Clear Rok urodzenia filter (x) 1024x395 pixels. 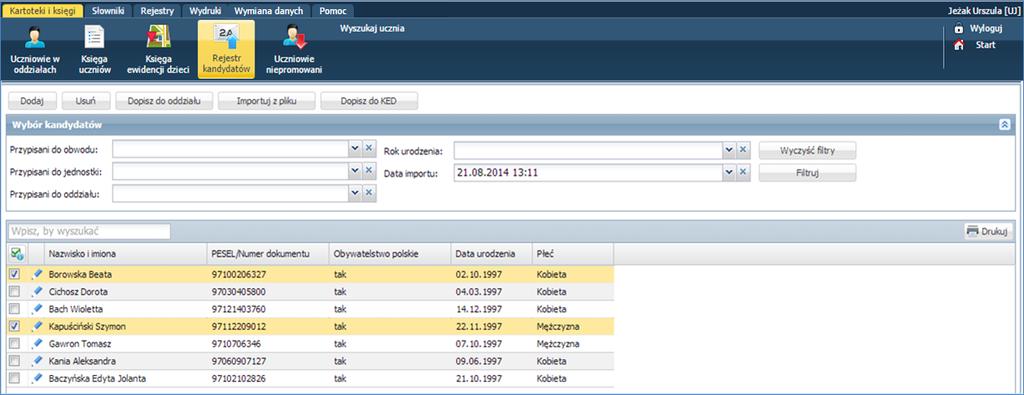click(743, 150)
